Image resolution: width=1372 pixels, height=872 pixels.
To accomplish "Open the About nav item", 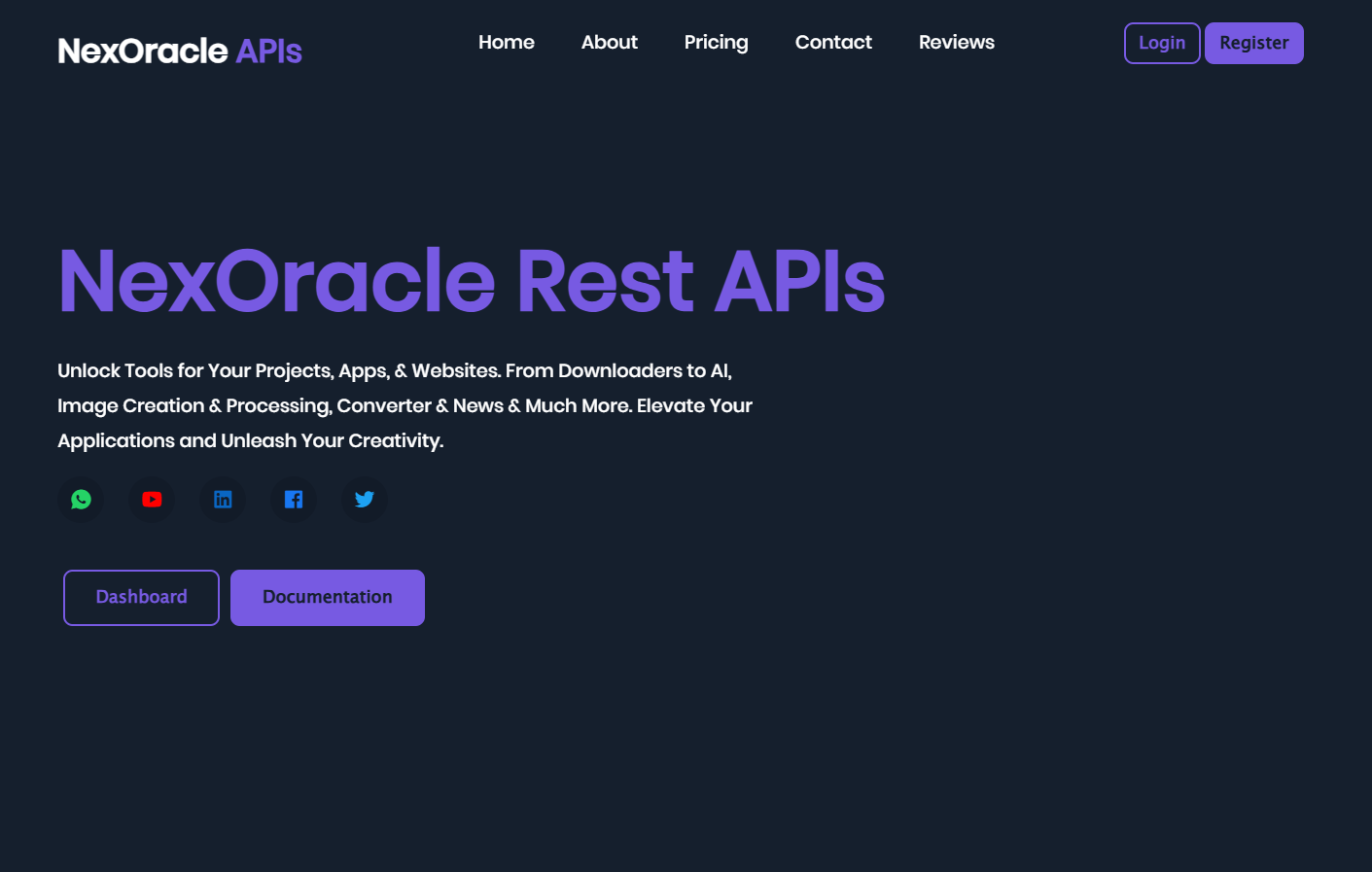I will pyautogui.click(x=610, y=42).
